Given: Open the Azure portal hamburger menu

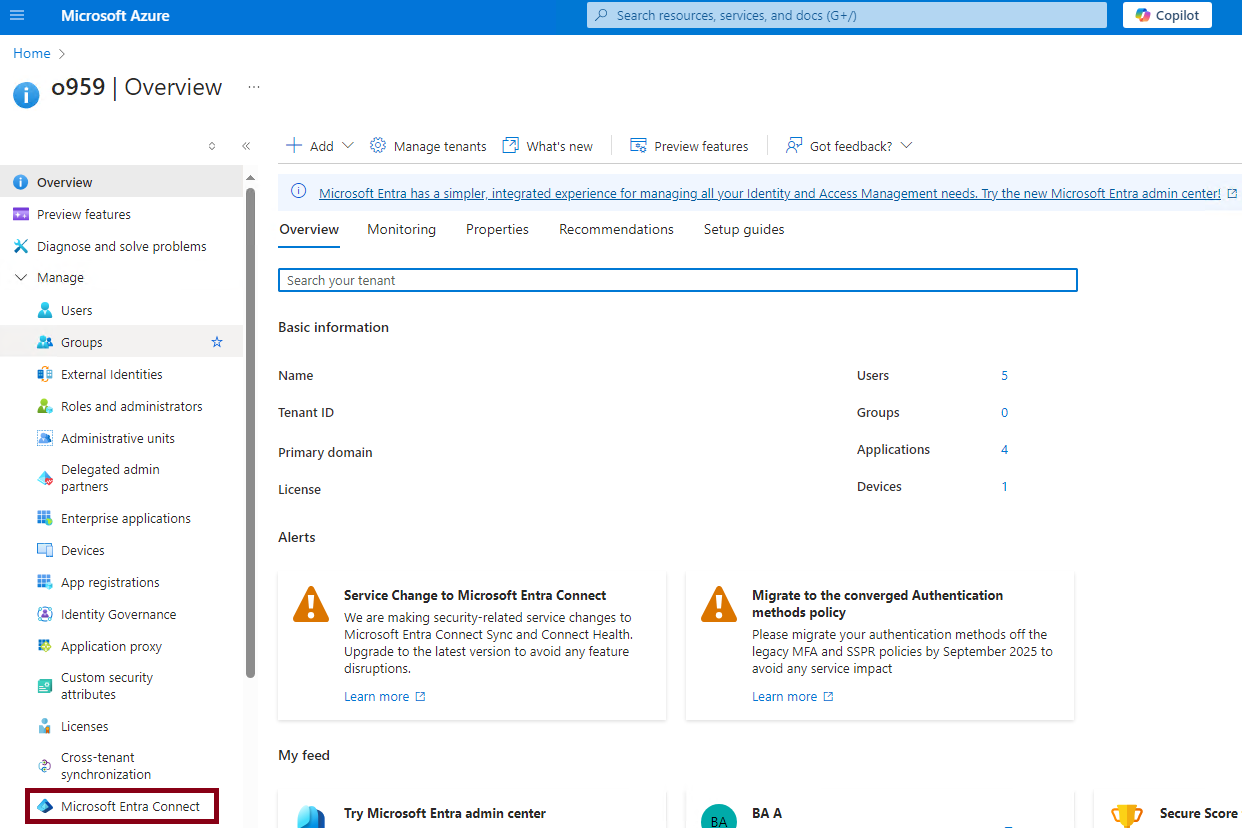Looking at the screenshot, I should click(x=17, y=15).
